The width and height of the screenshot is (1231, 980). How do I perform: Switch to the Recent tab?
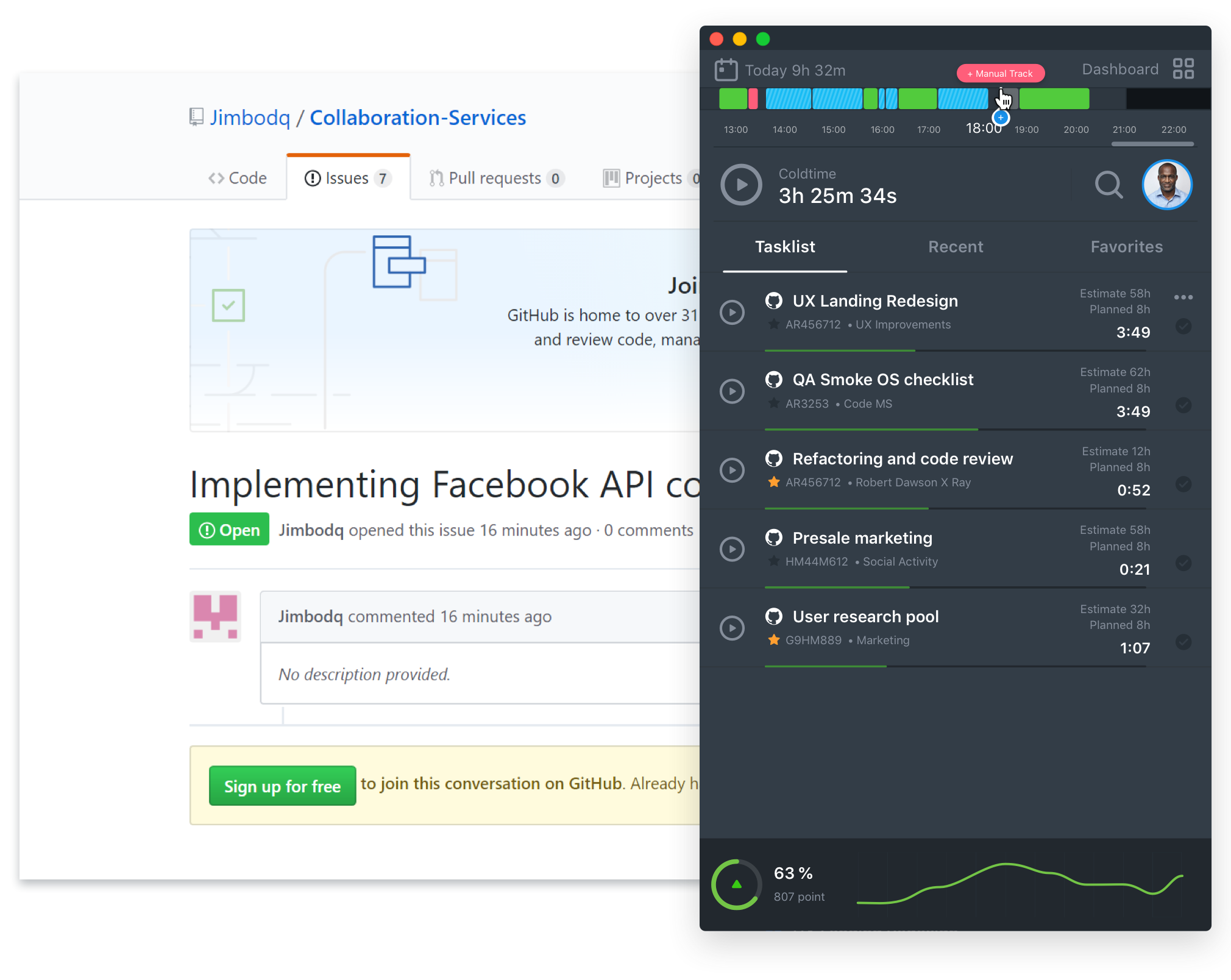[x=955, y=247]
